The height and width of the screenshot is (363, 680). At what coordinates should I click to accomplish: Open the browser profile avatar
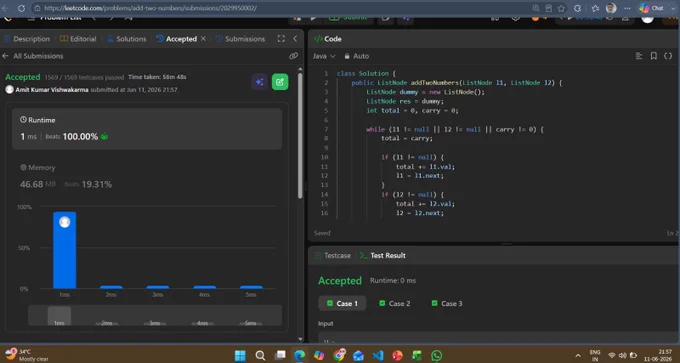tap(611, 8)
